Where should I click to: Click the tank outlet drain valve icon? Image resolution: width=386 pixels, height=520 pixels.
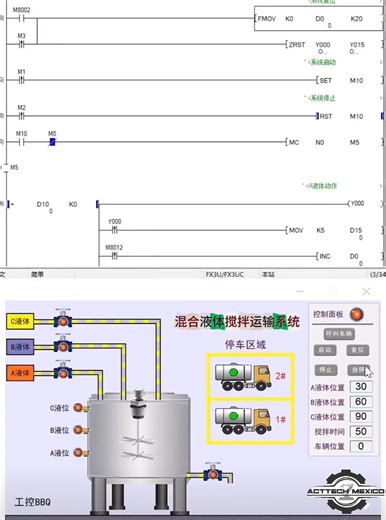tap(213, 472)
